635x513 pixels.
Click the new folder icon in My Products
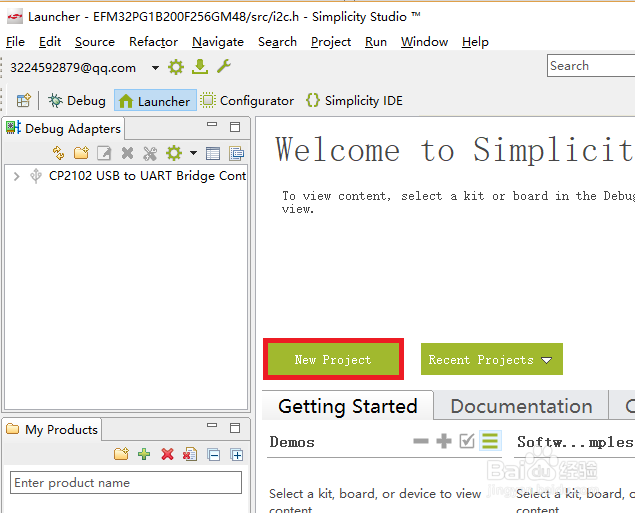pos(121,454)
